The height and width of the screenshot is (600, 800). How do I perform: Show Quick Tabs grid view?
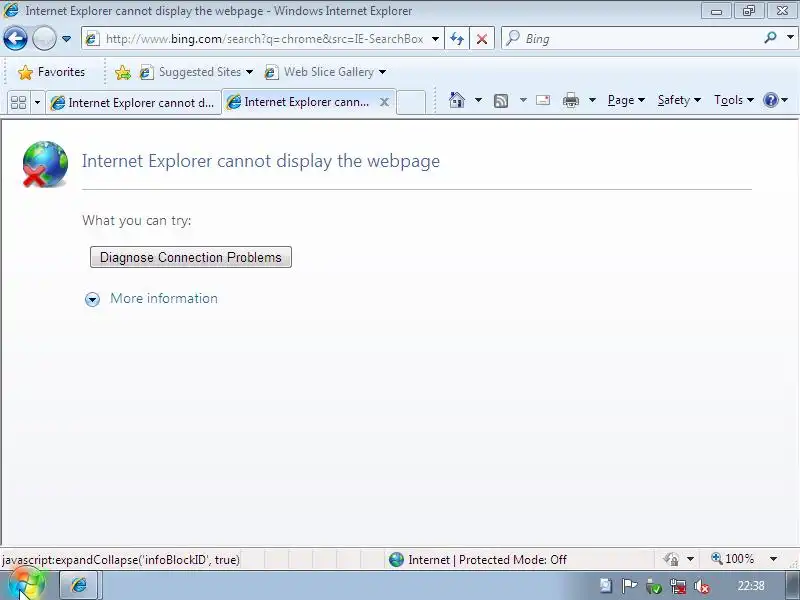18,103
